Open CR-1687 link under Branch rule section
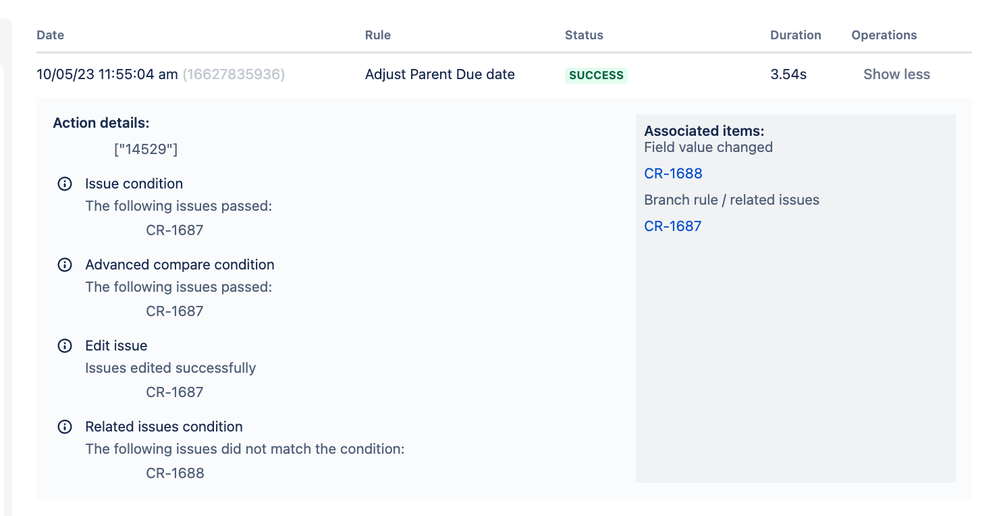The height and width of the screenshot is (516, 999). (x=673, y=226)
